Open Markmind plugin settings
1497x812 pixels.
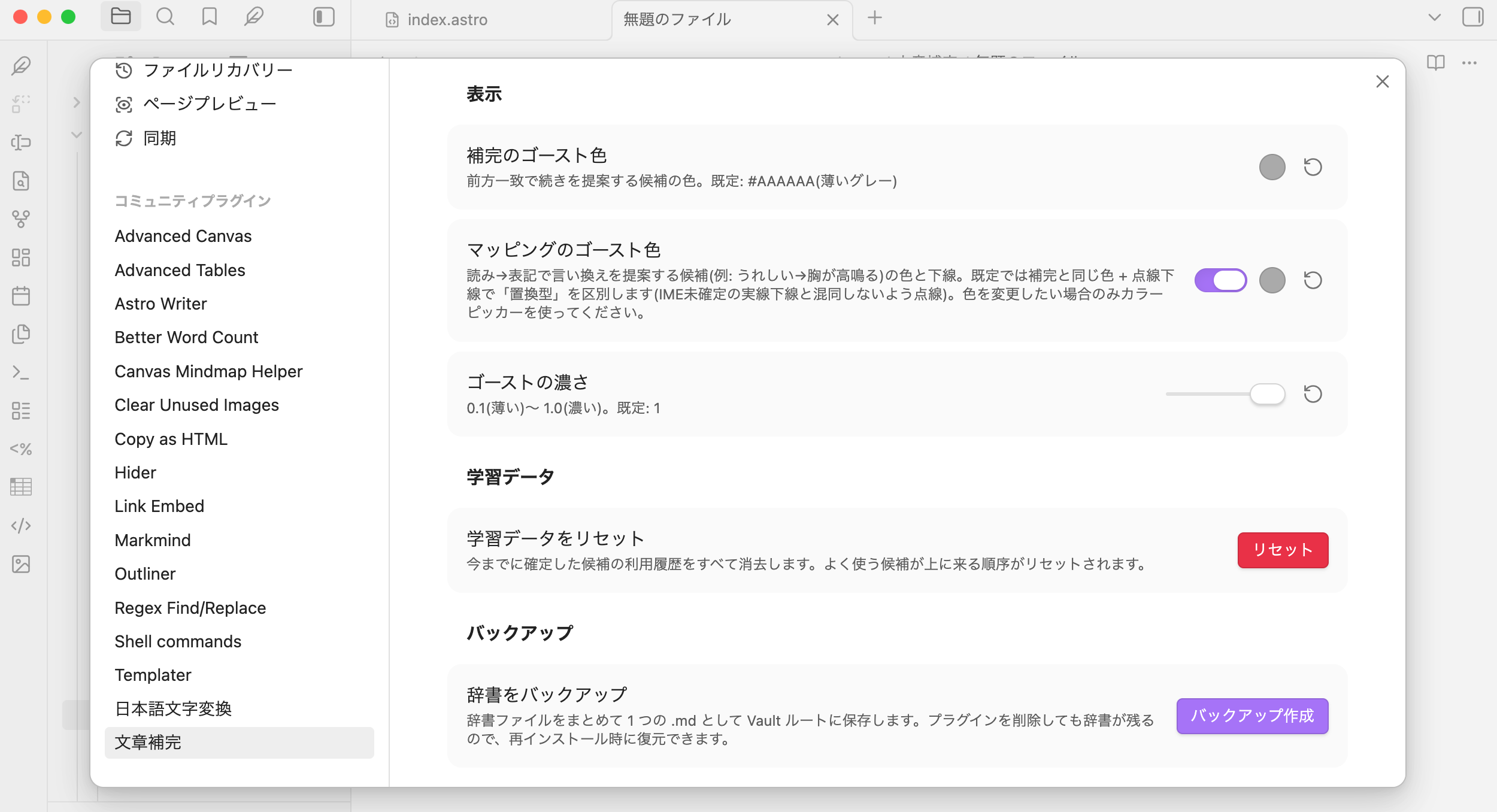[x=240, y=540]
